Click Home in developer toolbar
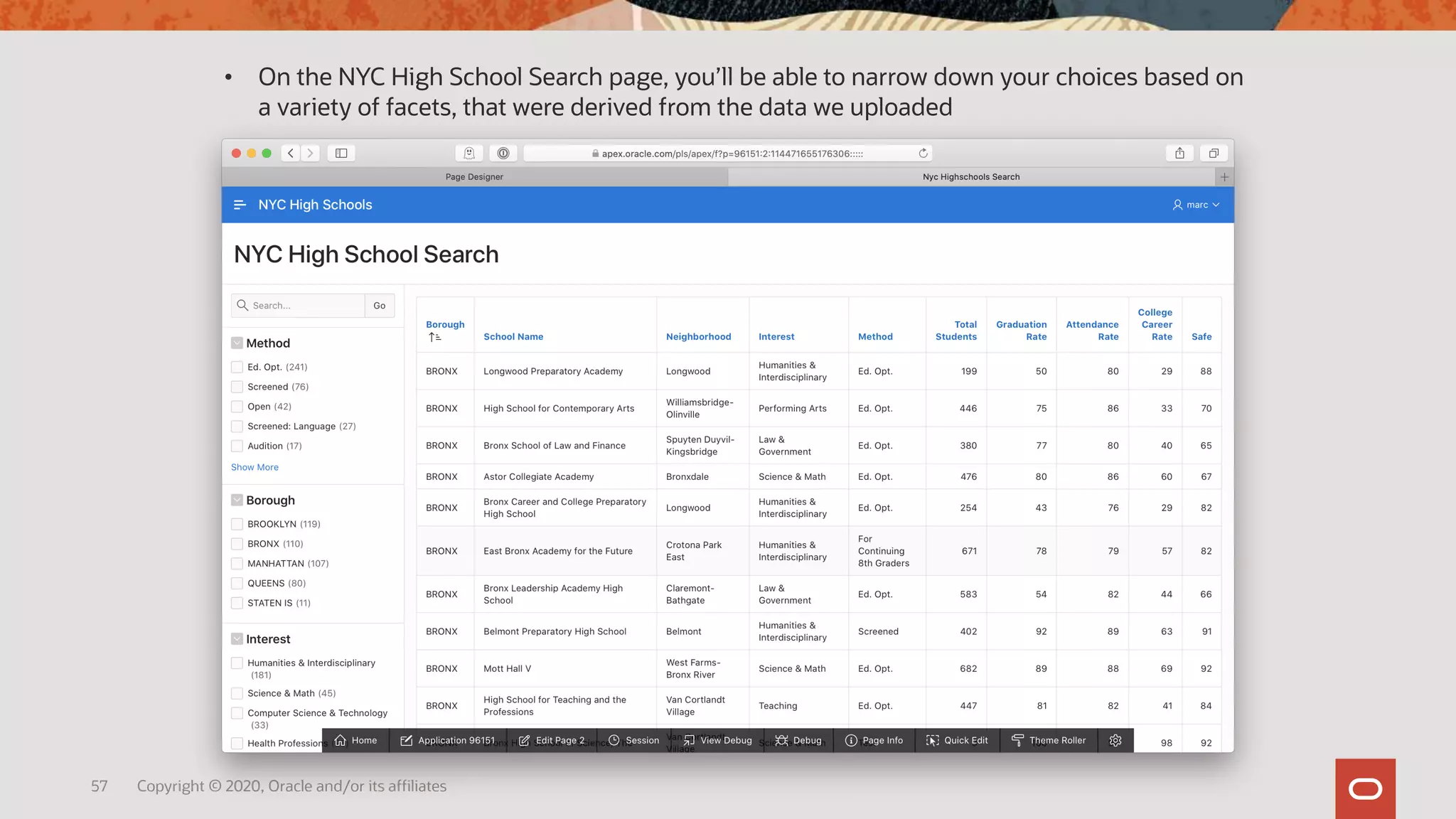Screen dimensions: 1456x819 coord(355,740)
